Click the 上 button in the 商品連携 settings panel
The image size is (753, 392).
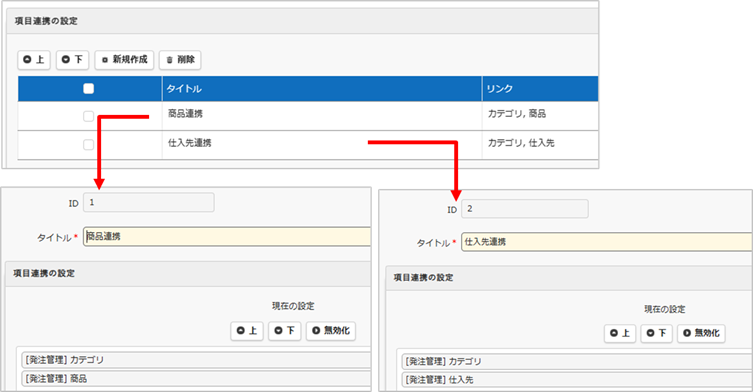(247, 331)
